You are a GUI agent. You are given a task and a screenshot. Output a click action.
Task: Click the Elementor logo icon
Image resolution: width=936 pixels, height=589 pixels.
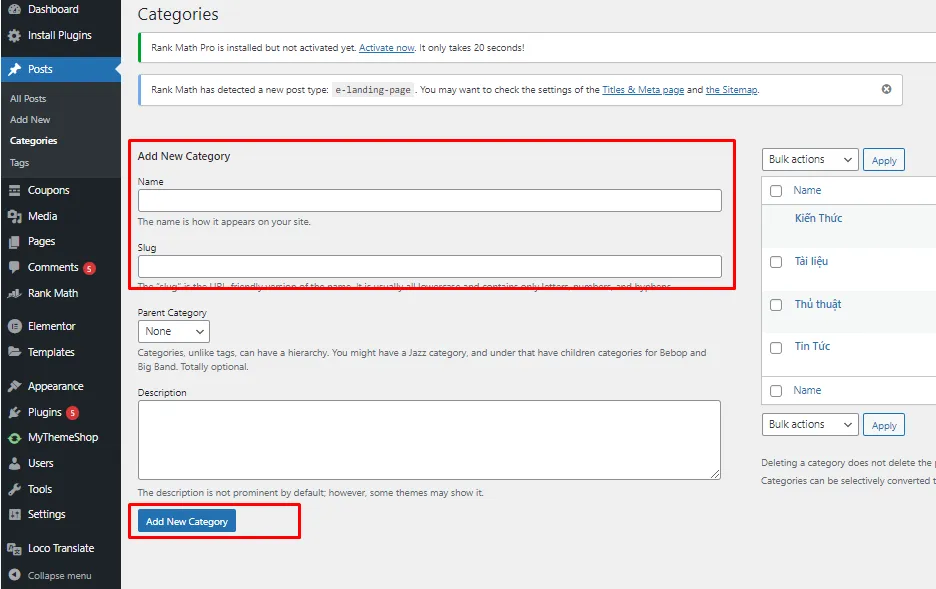click(x=14, y=326)
